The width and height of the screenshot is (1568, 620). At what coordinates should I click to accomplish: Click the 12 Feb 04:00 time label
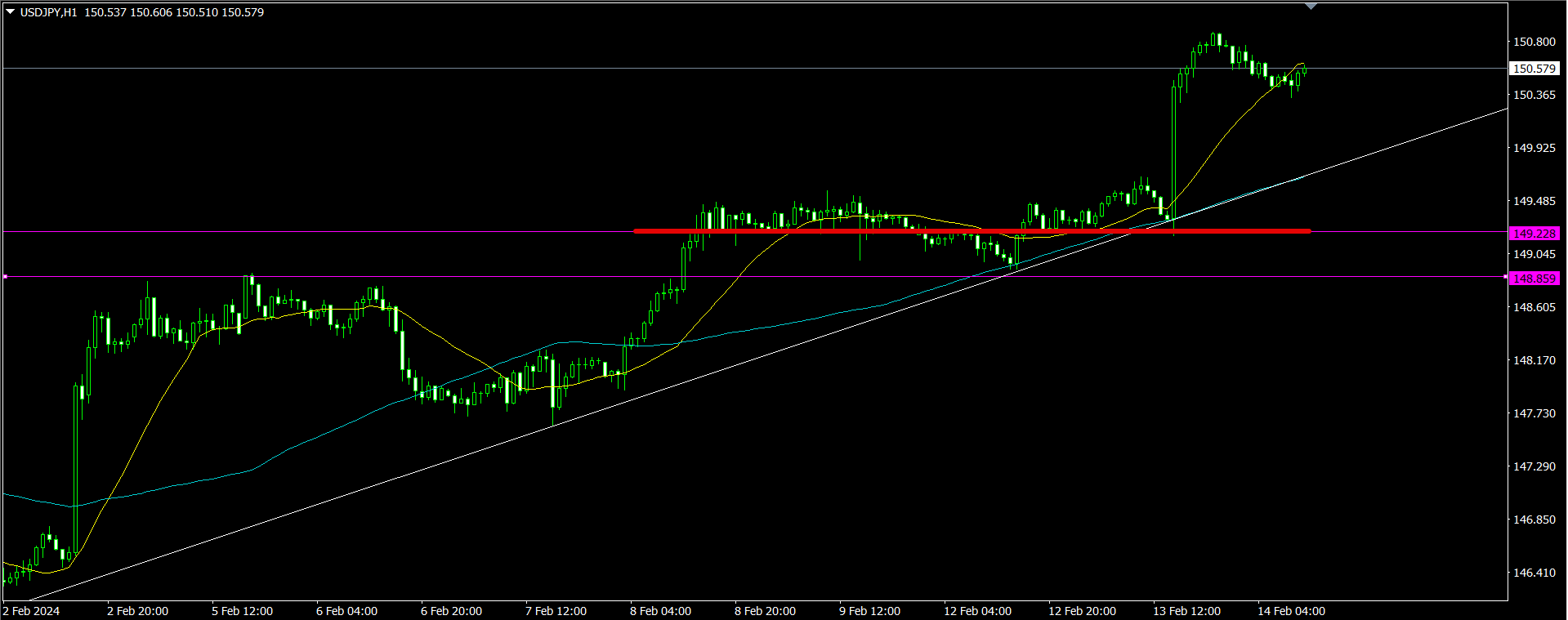(x=978, y=611)
